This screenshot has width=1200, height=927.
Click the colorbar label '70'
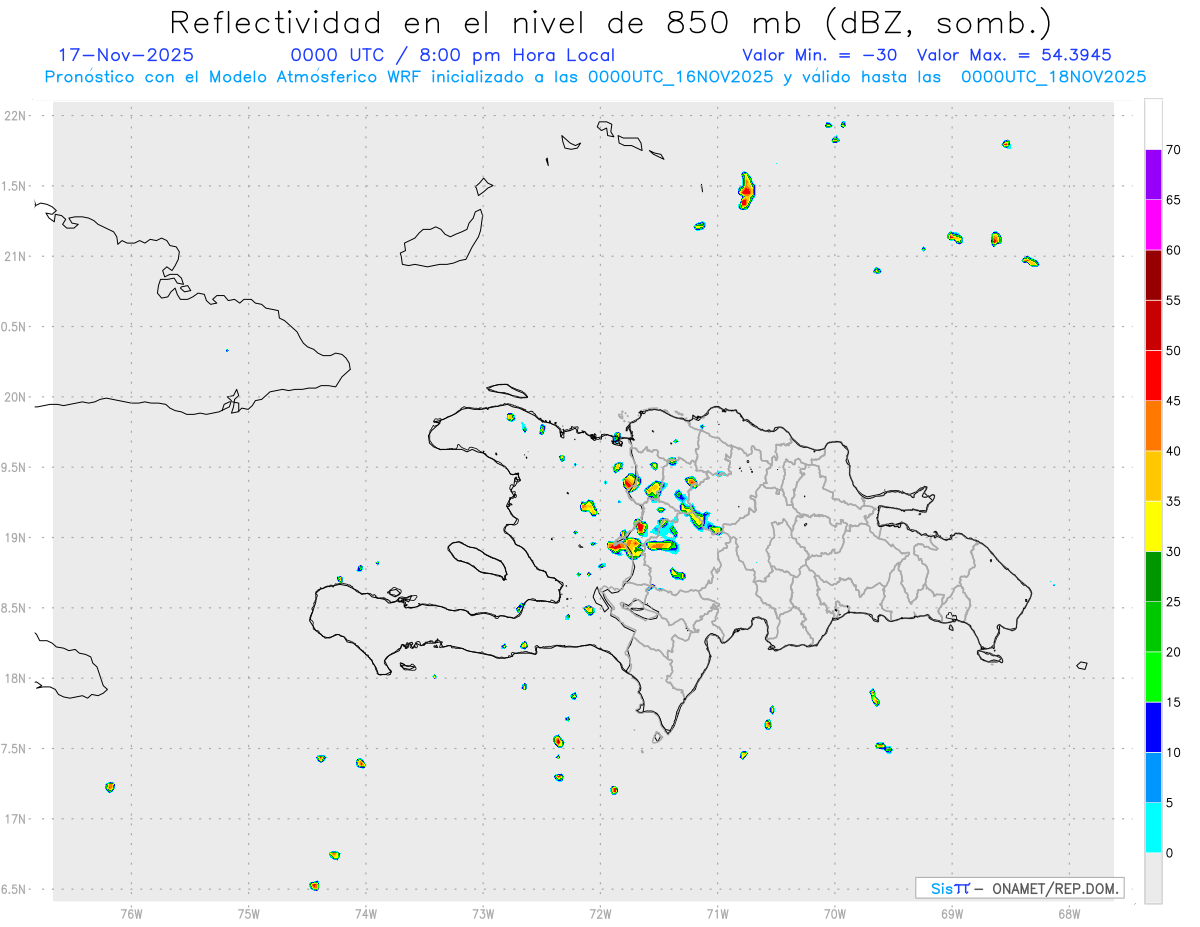1174,150
